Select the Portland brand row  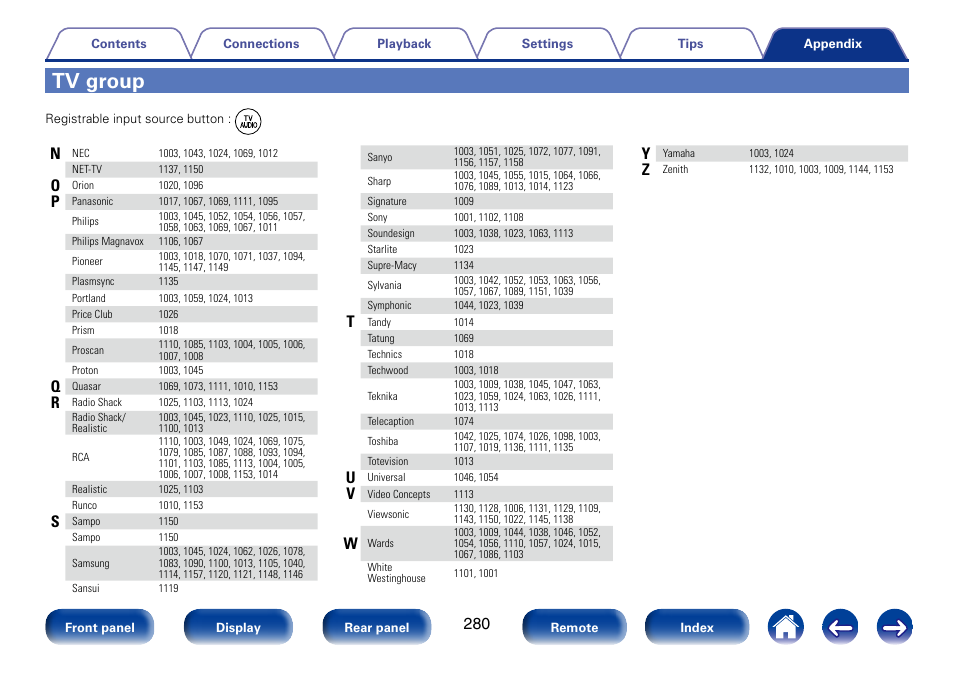point(191,298)
